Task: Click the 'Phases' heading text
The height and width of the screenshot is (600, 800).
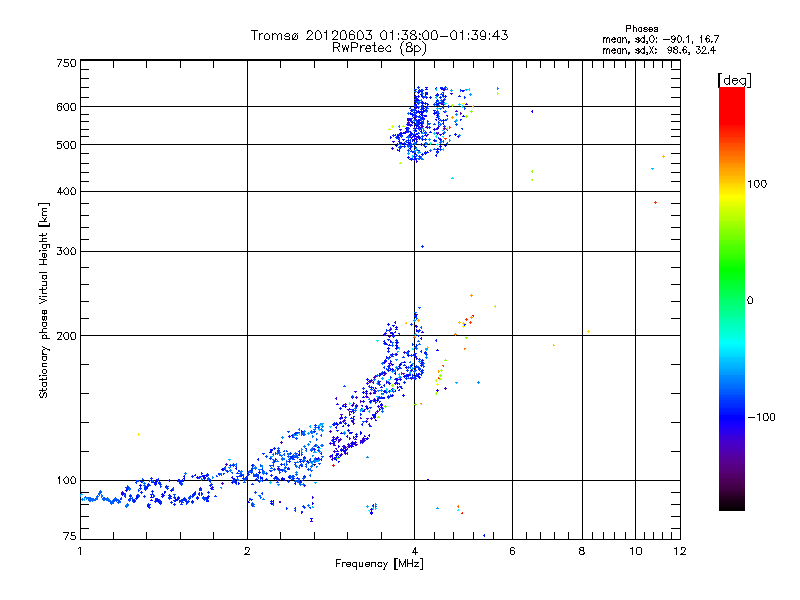Action: click(x=641, y=29)
